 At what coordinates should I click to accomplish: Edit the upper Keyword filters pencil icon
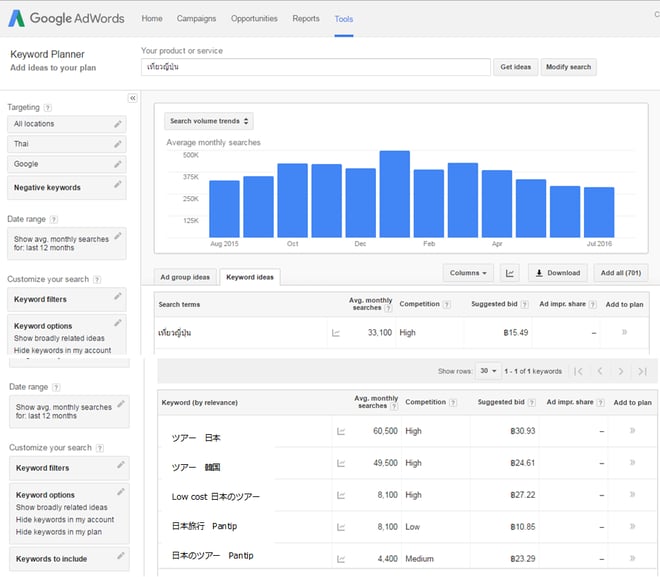pos(118,296)
